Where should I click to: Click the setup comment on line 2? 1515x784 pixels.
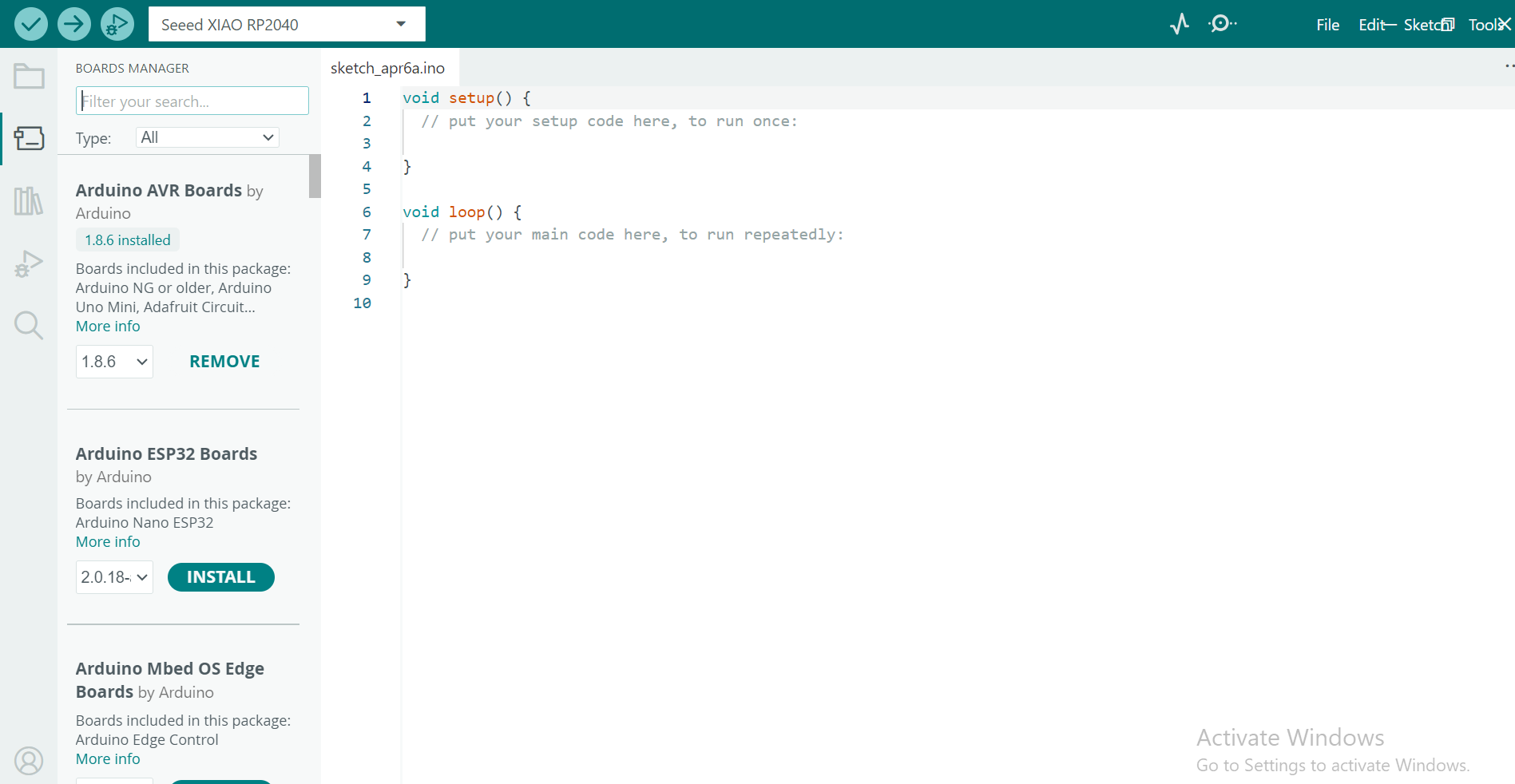click(x=609, y=121)
